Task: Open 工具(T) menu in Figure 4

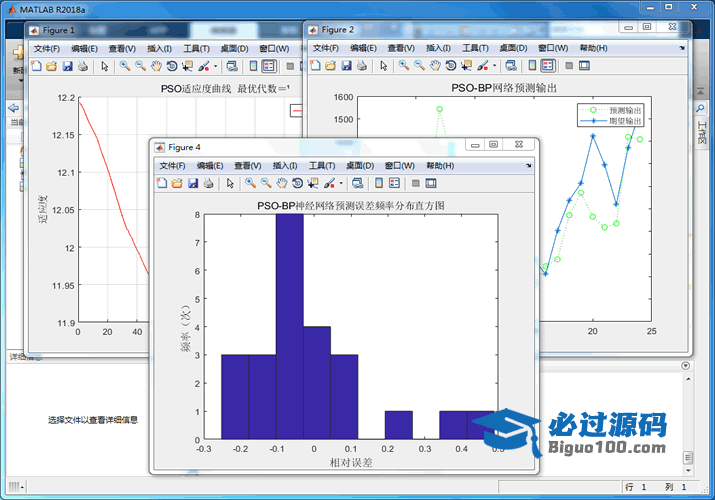Action: (x=322, y=166)
